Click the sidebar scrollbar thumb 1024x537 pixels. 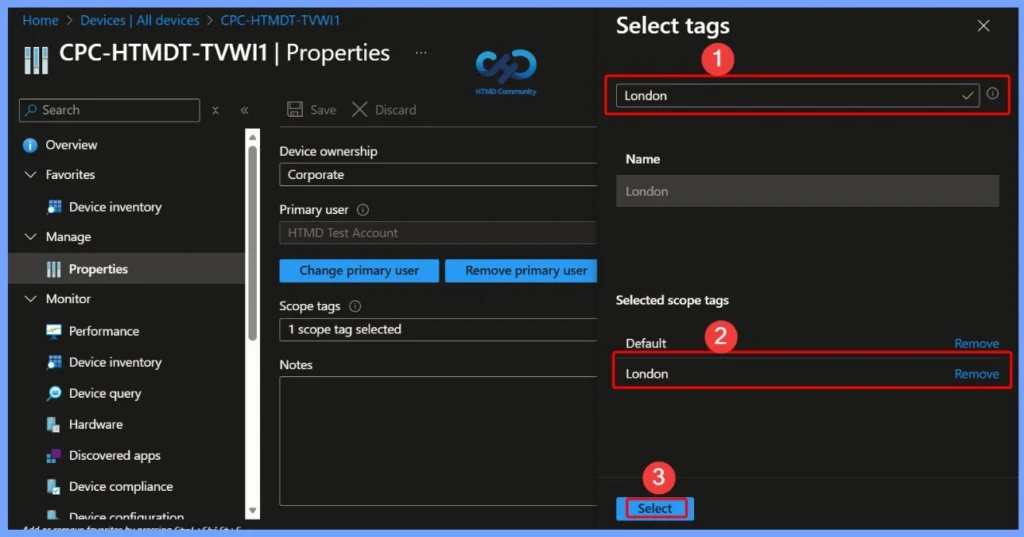click(252, 243)
